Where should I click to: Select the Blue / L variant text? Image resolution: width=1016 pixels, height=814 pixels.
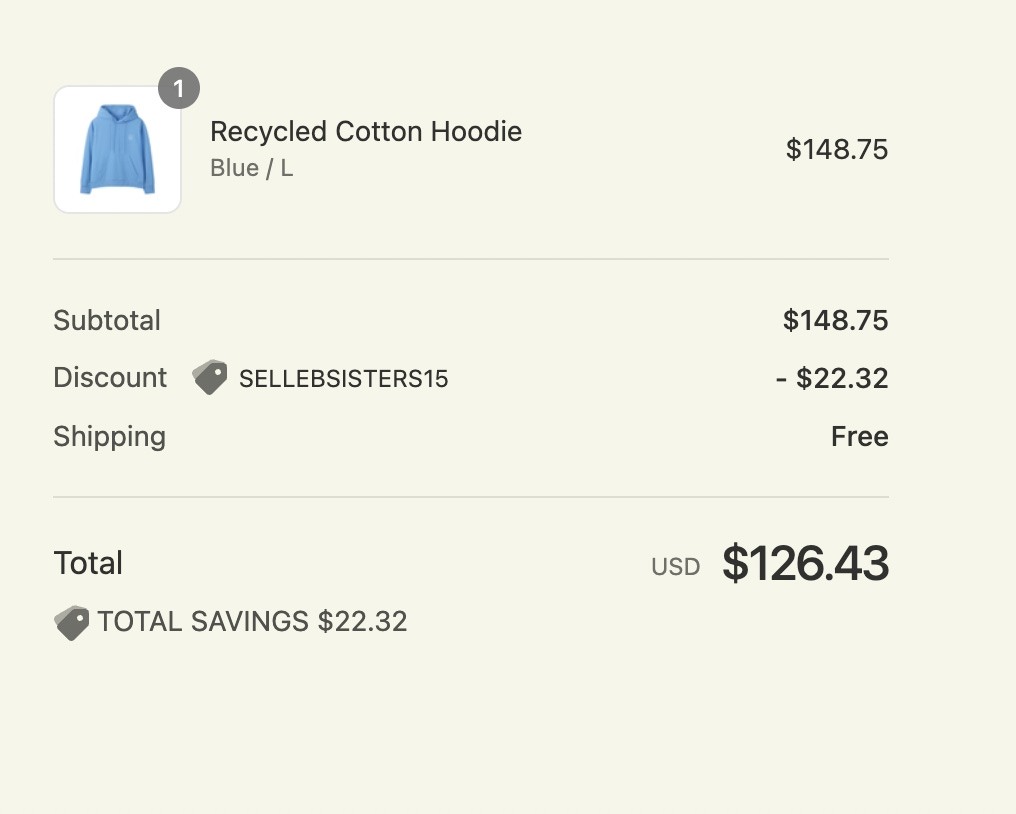click(251, 168)
